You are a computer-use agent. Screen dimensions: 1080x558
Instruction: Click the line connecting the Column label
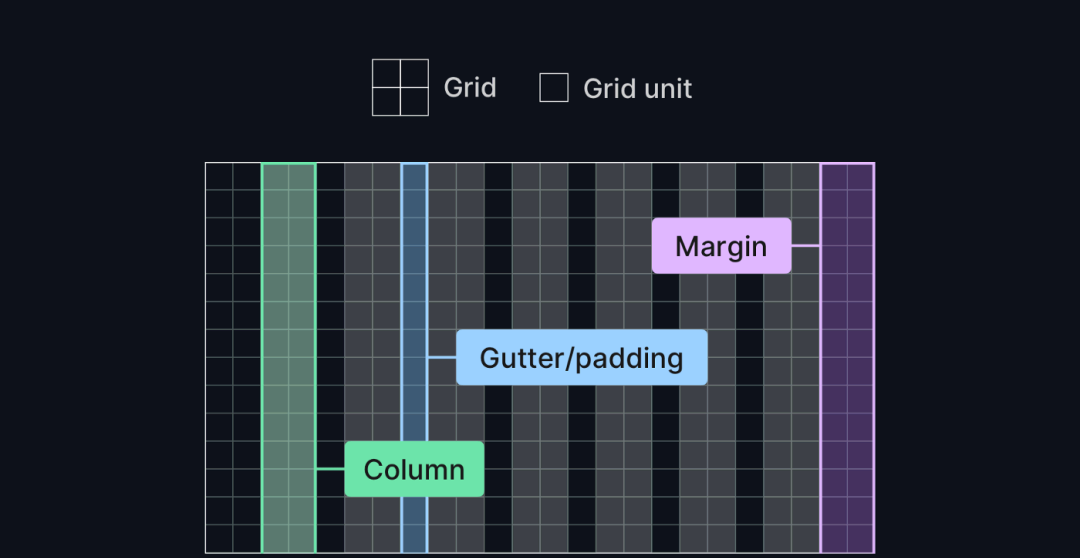[x=331, y=469]
